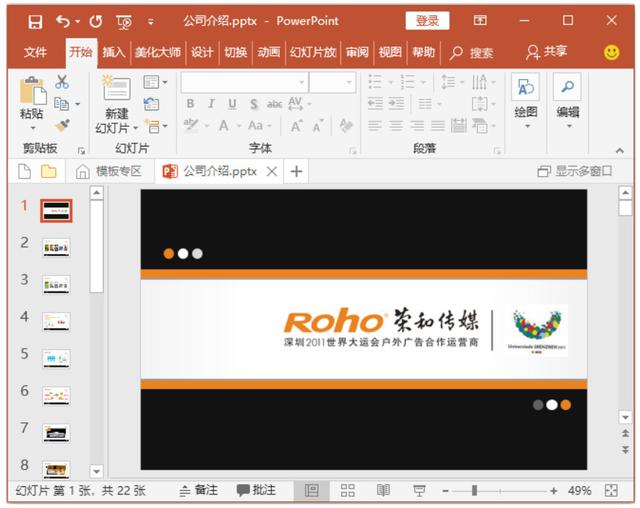Open the 编辑 editing menu

pyautogui.click(x=567, y=101)
